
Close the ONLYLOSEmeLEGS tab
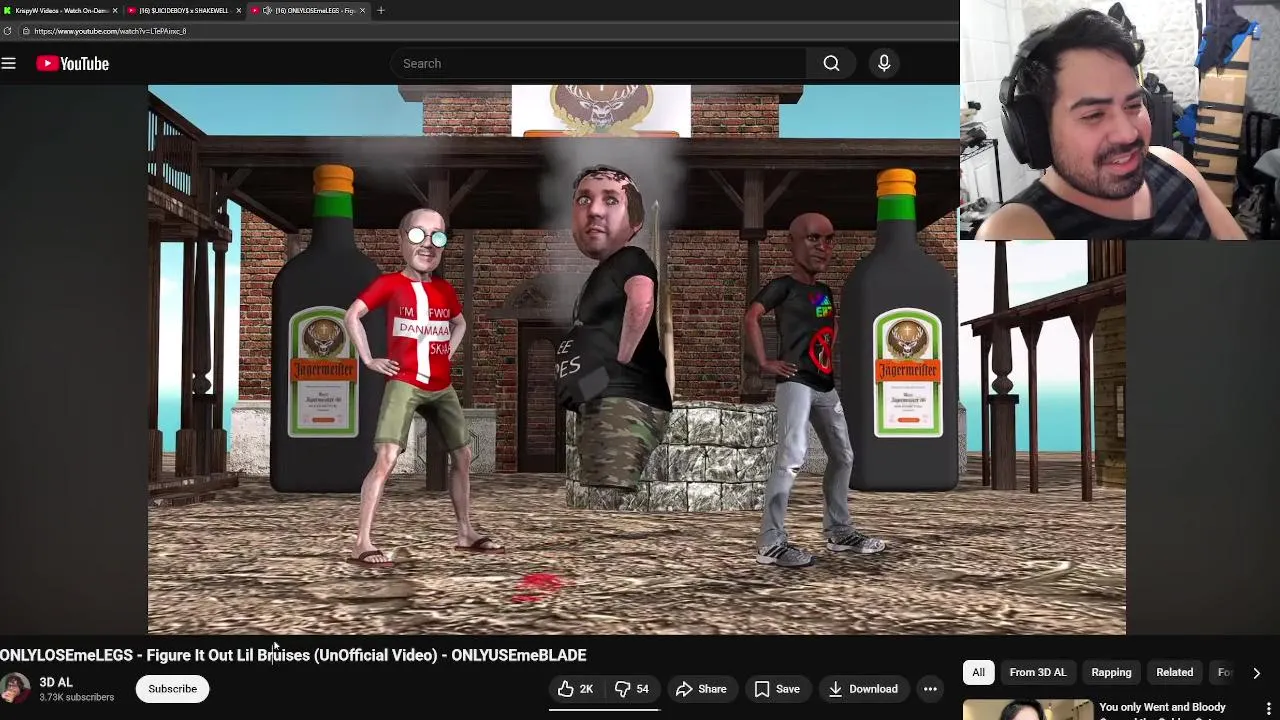point(362,10)
